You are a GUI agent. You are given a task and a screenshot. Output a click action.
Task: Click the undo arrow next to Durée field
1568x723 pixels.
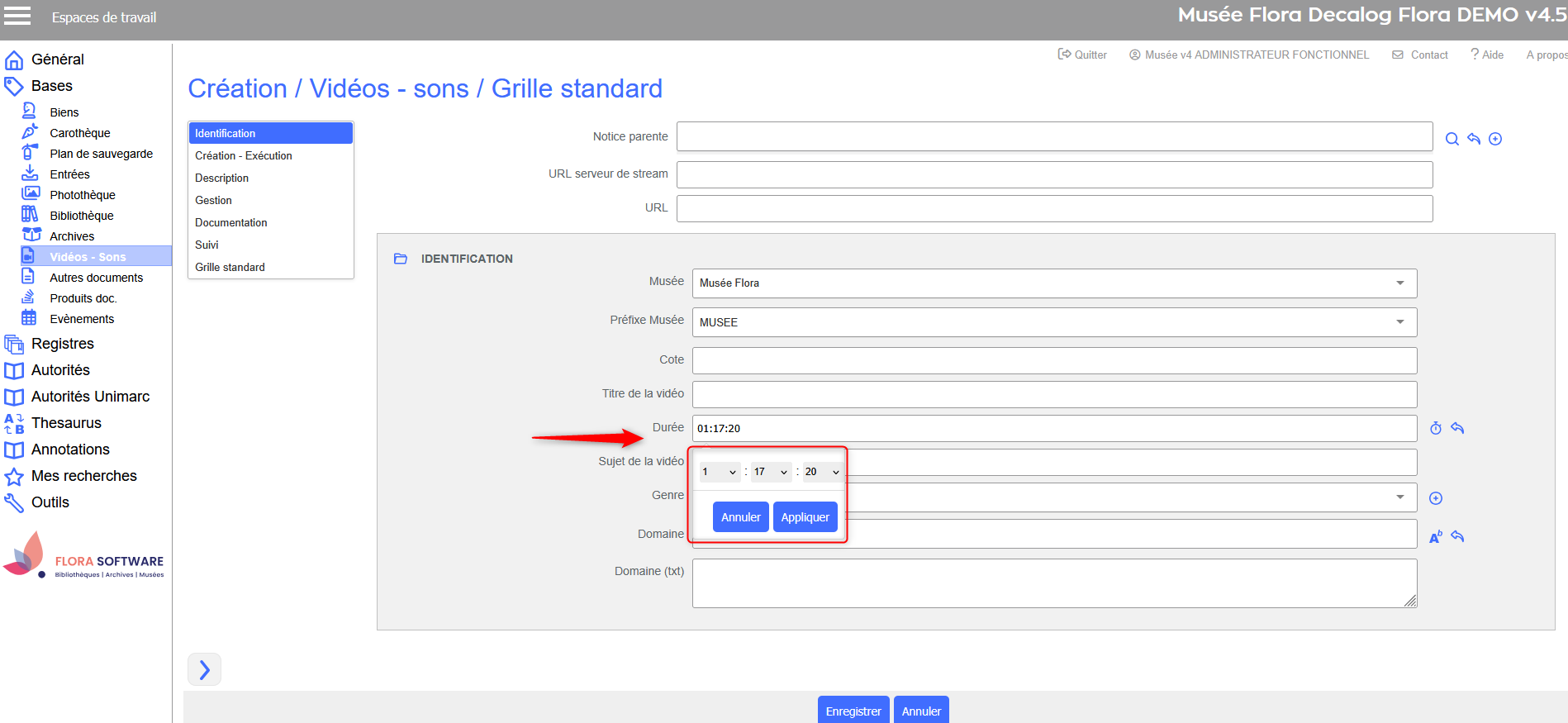1457,428
